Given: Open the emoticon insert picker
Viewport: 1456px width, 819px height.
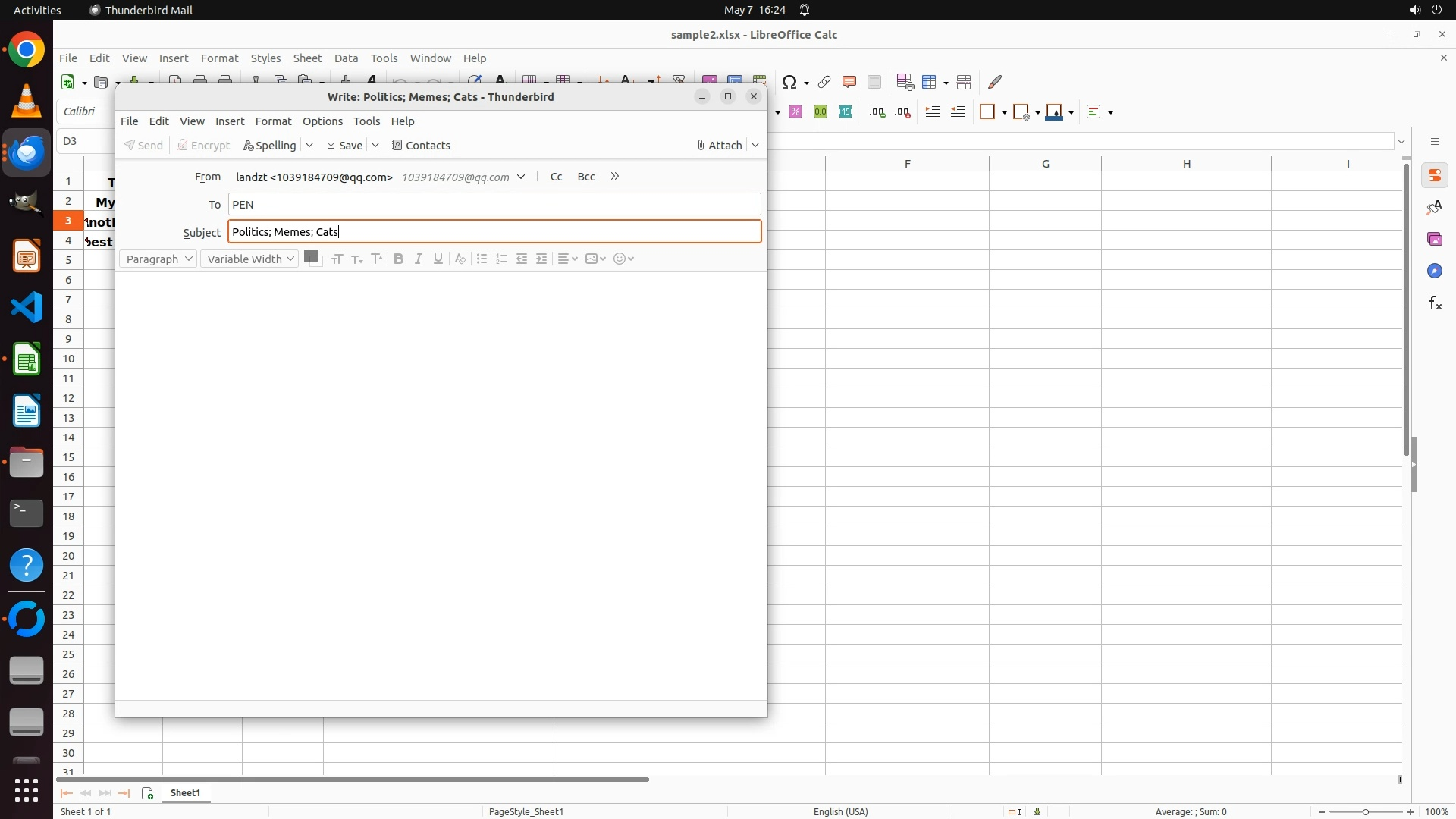Looking at the screenshot, I should pyautogui.click(x=623, y=259).
